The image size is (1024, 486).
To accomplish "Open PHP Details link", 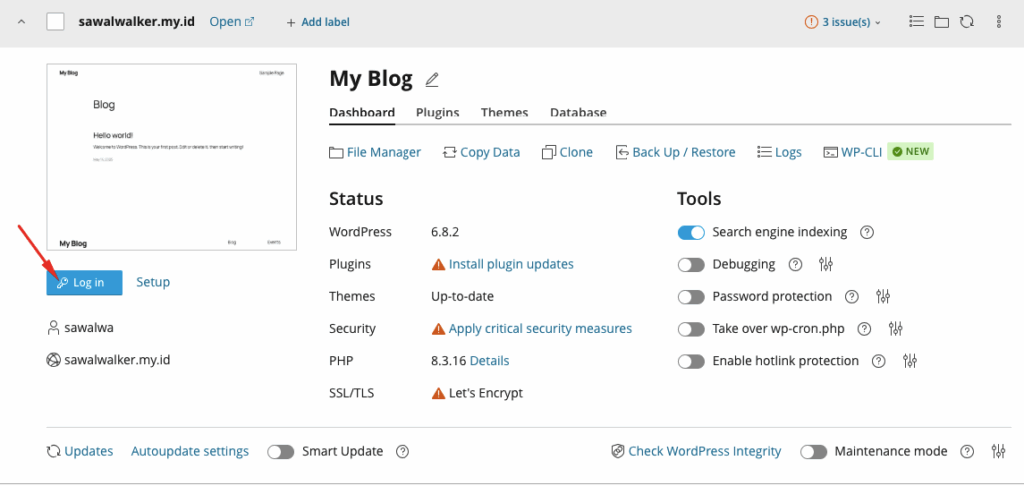I will (x=489, y=361).
